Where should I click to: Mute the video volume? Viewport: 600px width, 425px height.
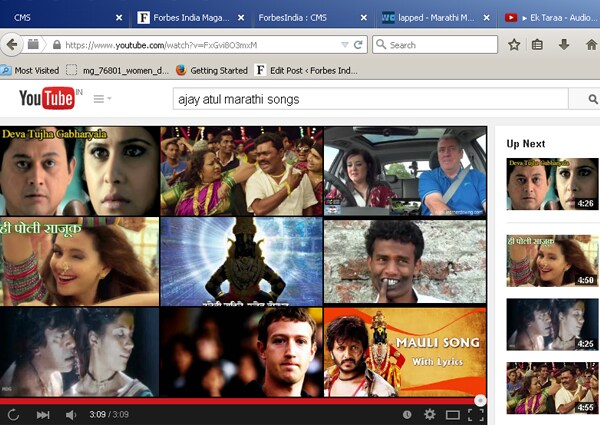[x=71, y=414]
